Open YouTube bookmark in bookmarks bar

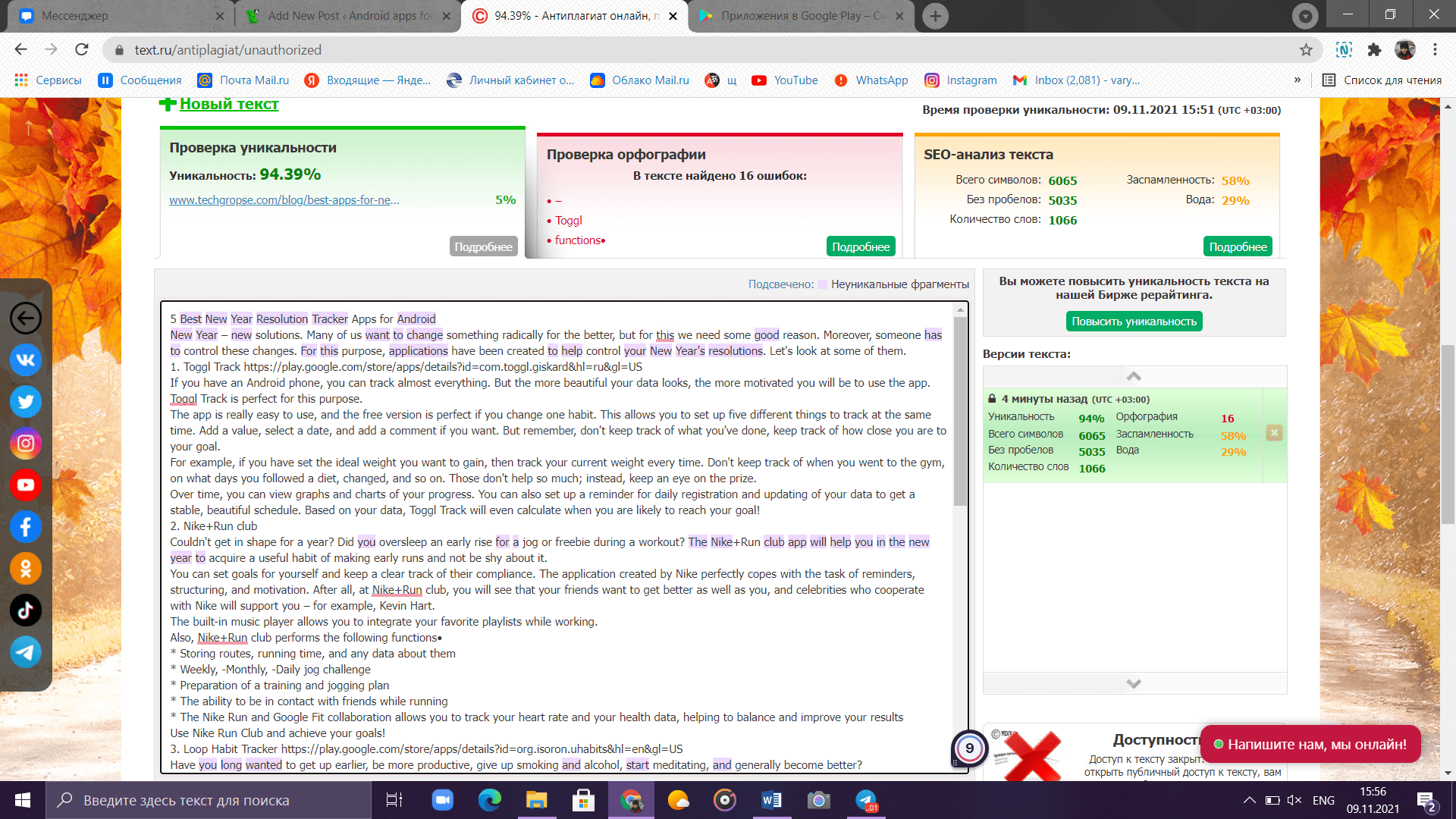click(x=784, y=80)
